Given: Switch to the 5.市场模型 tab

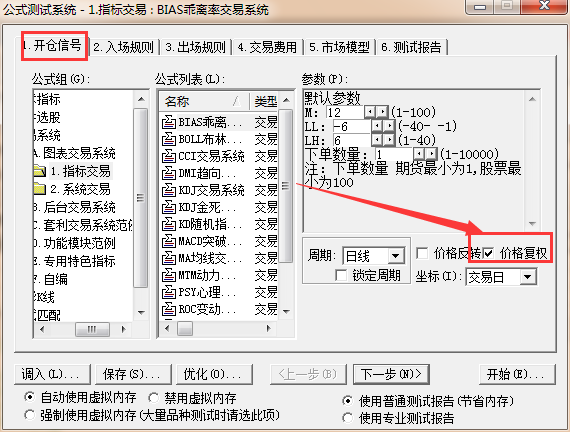Looking at the screenshot, I should click(340, 47).
